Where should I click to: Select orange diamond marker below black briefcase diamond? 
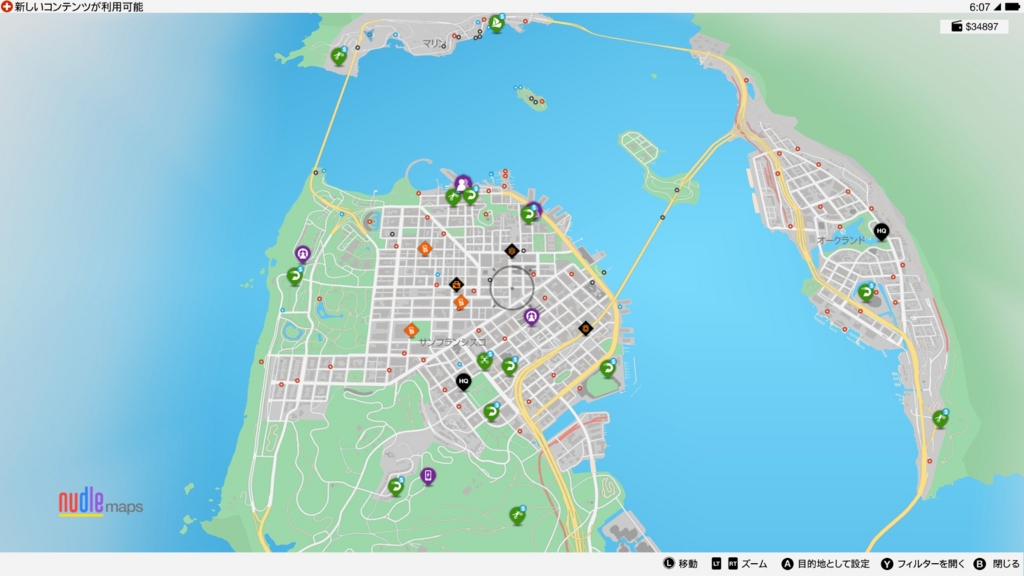(x=460, y=302)
